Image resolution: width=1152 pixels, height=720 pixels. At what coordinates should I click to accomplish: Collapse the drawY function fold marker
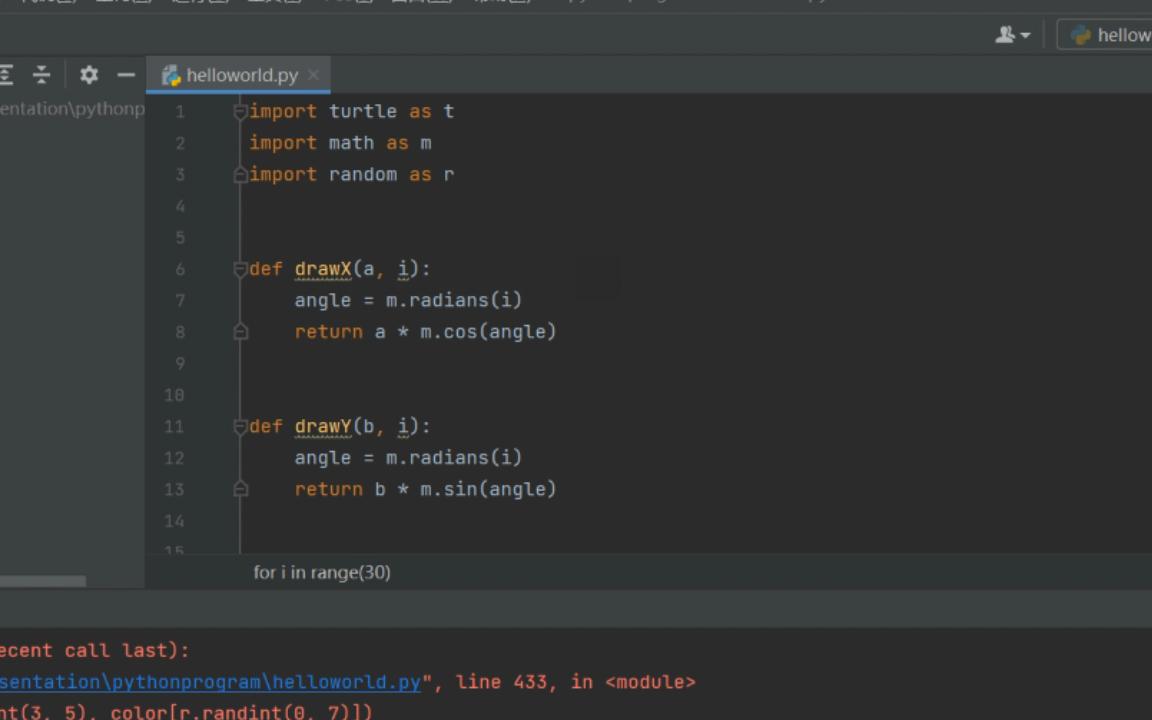[x=240, y=427]
